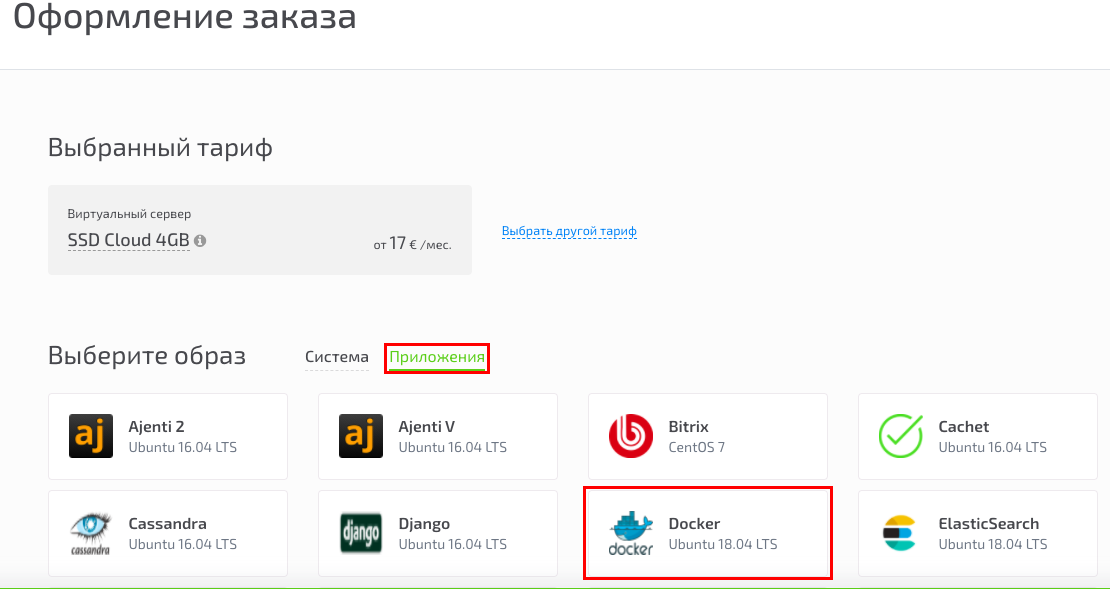Click the Оформление заказа page title

[x=185, y=17]
